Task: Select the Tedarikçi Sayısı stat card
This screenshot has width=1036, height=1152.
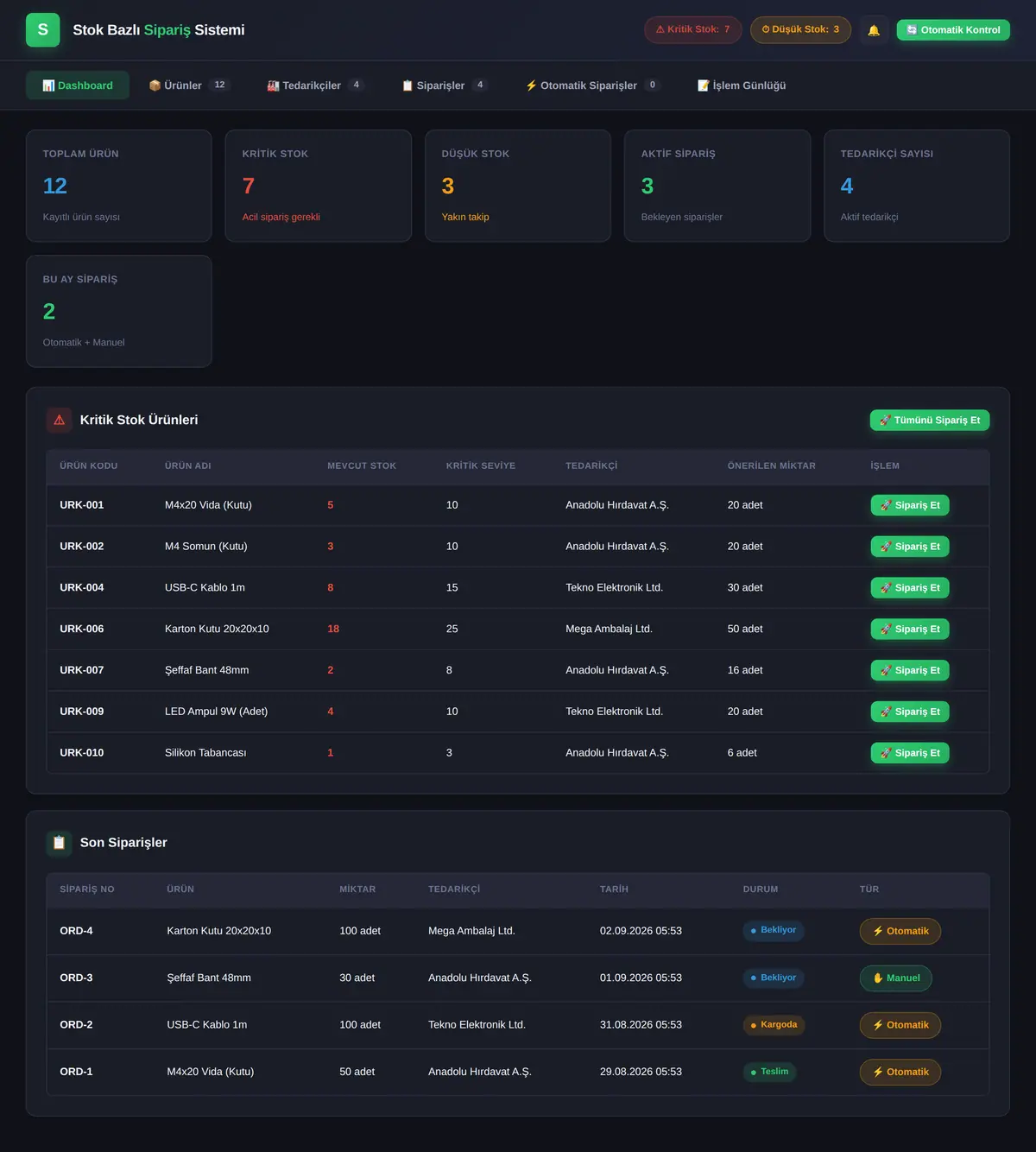Action: (917, 186)
